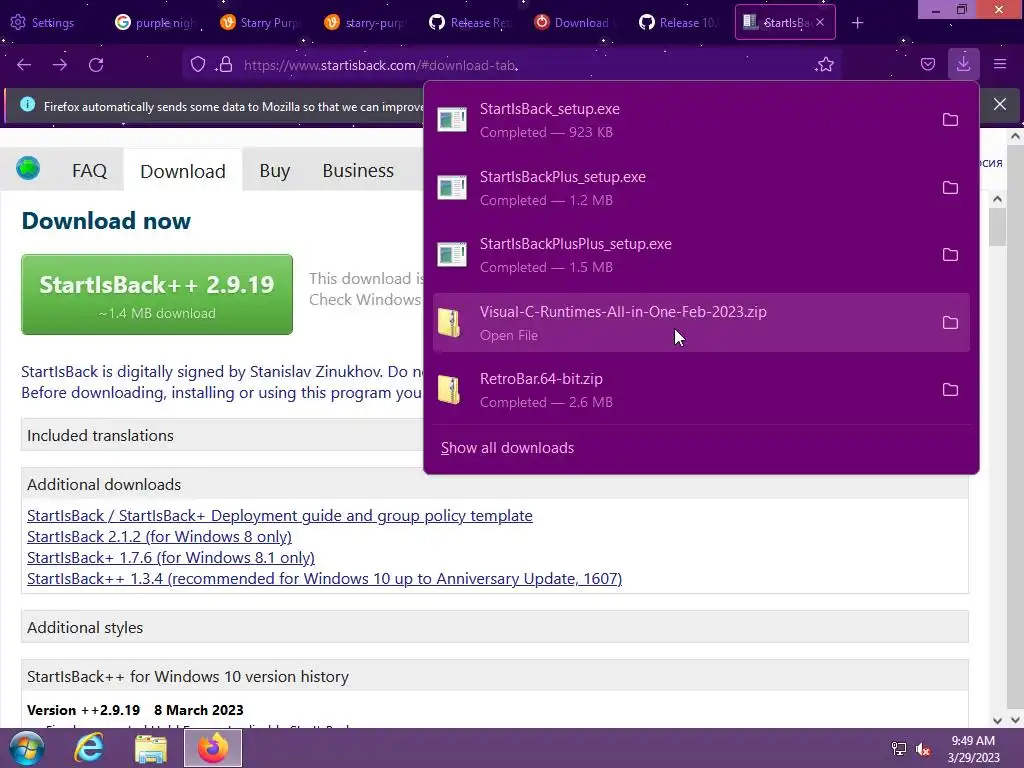
Task: Switch to the starry-purp tab
Action: coord(364,23)
